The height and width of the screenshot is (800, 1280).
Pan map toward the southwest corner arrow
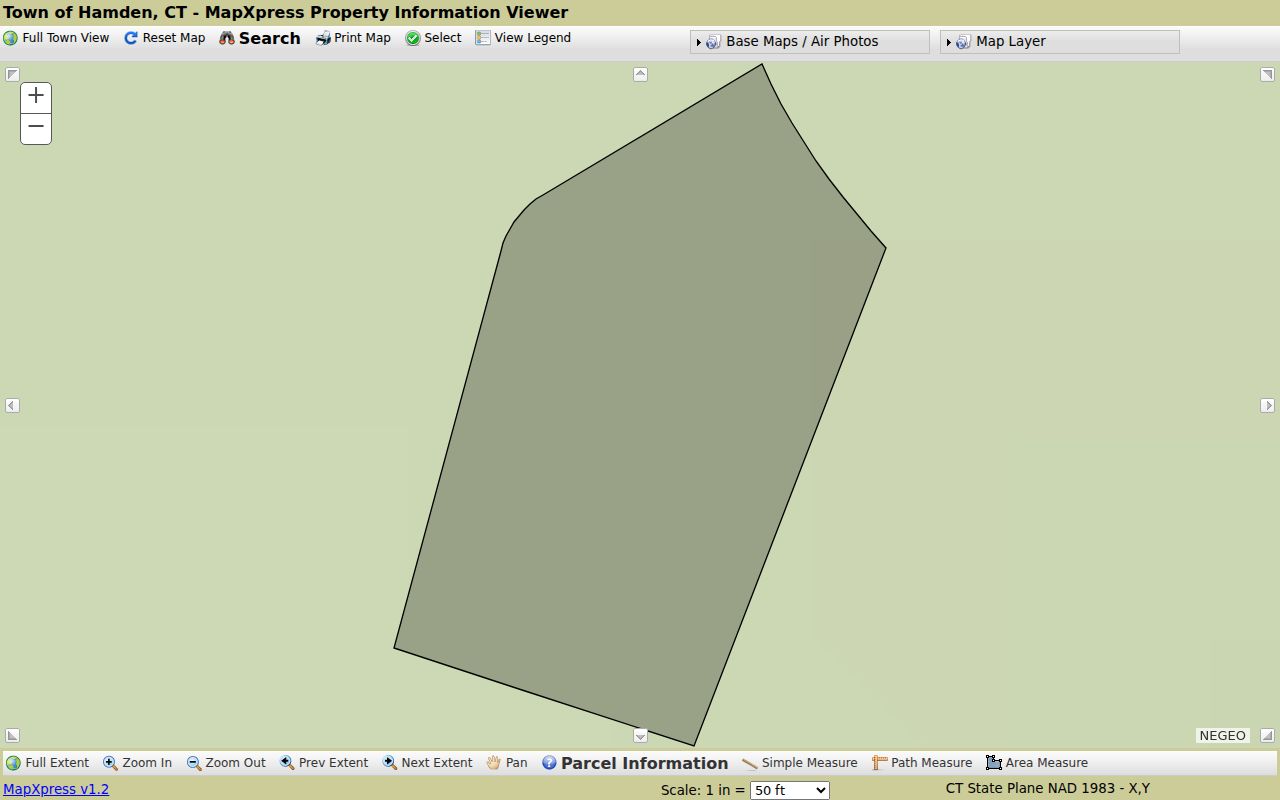coord(12,736)
